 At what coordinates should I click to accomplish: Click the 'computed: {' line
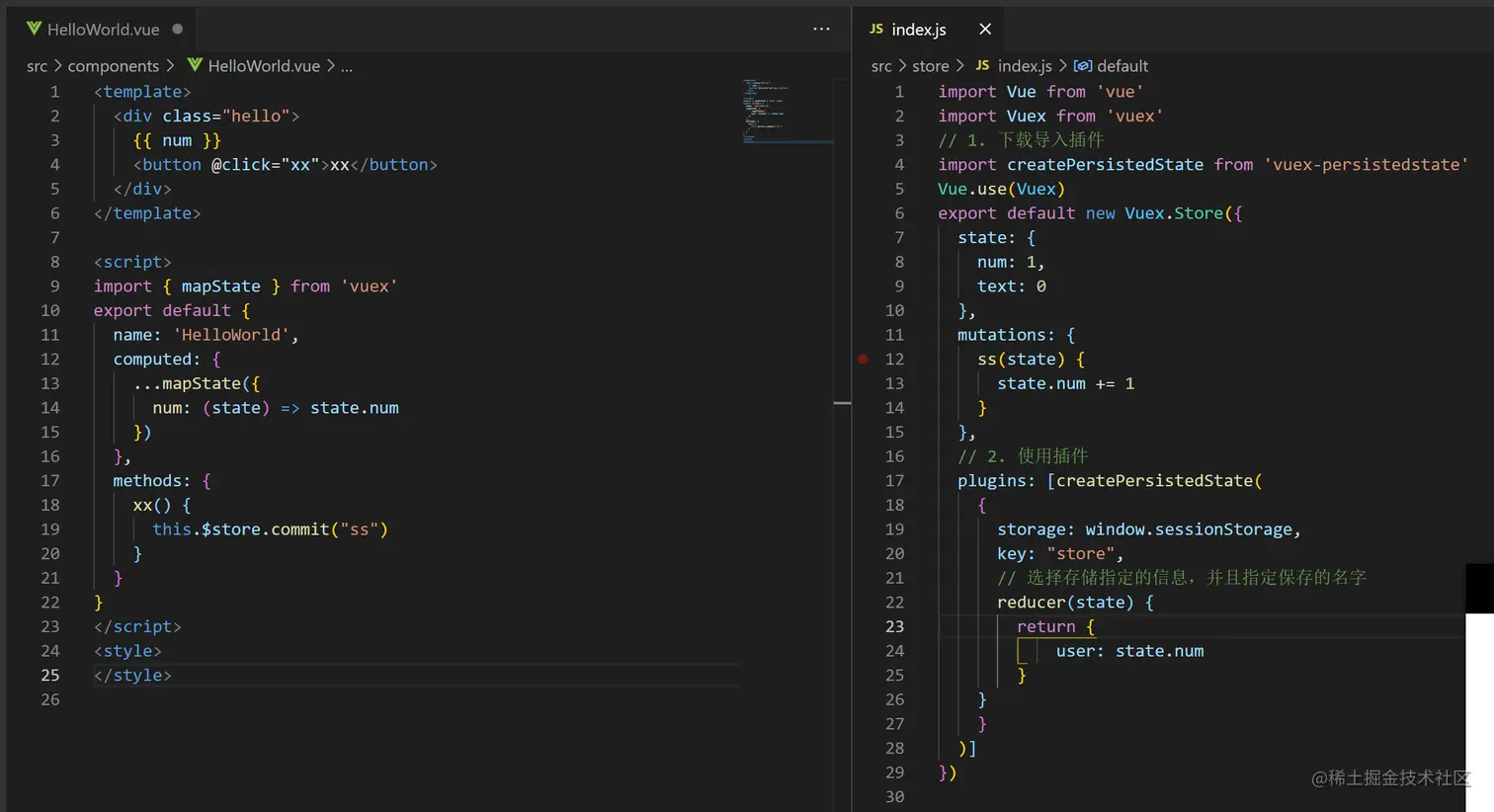pos(167,360)
